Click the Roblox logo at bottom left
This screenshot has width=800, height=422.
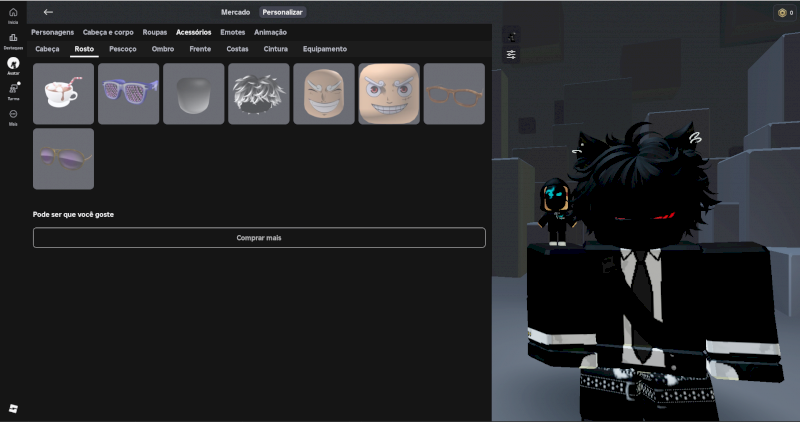(13, 408)
